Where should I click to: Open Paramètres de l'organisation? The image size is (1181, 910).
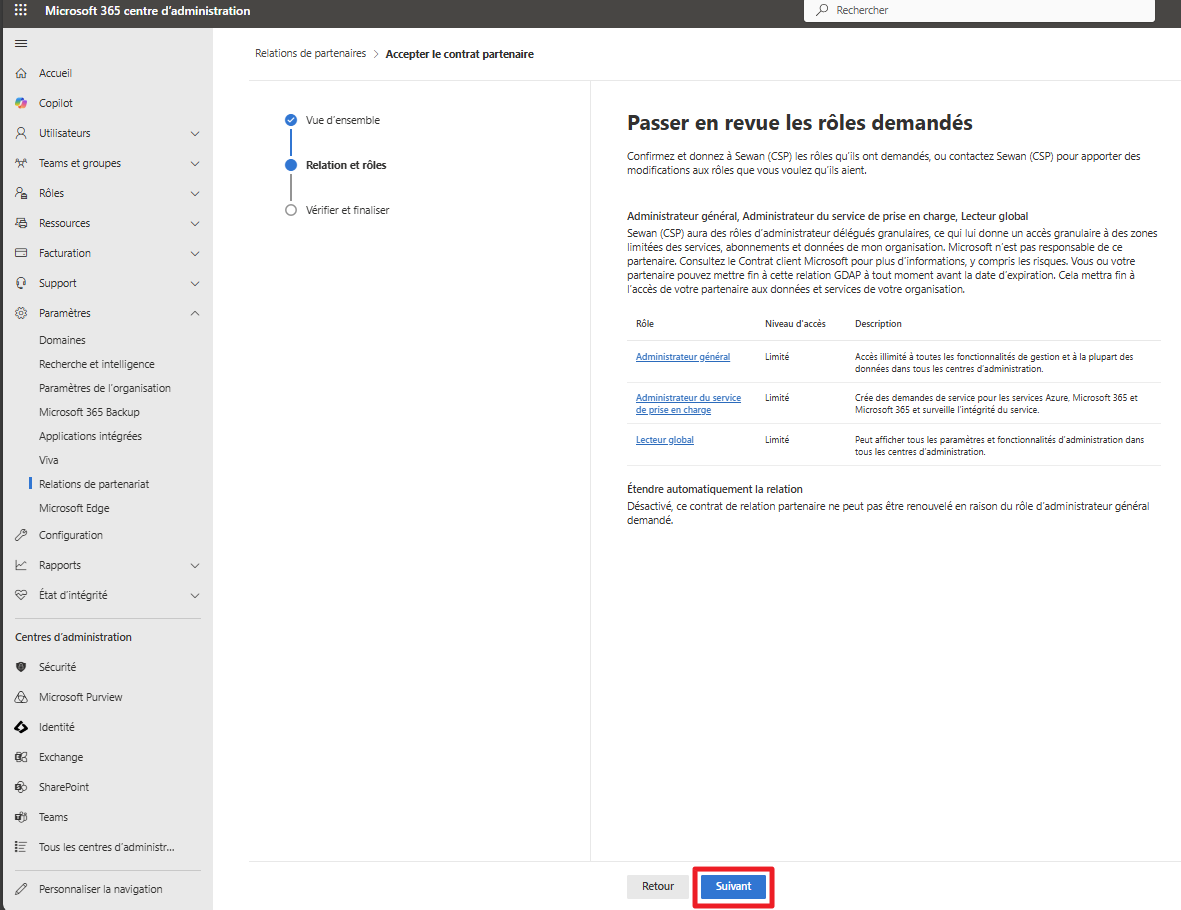105,389
